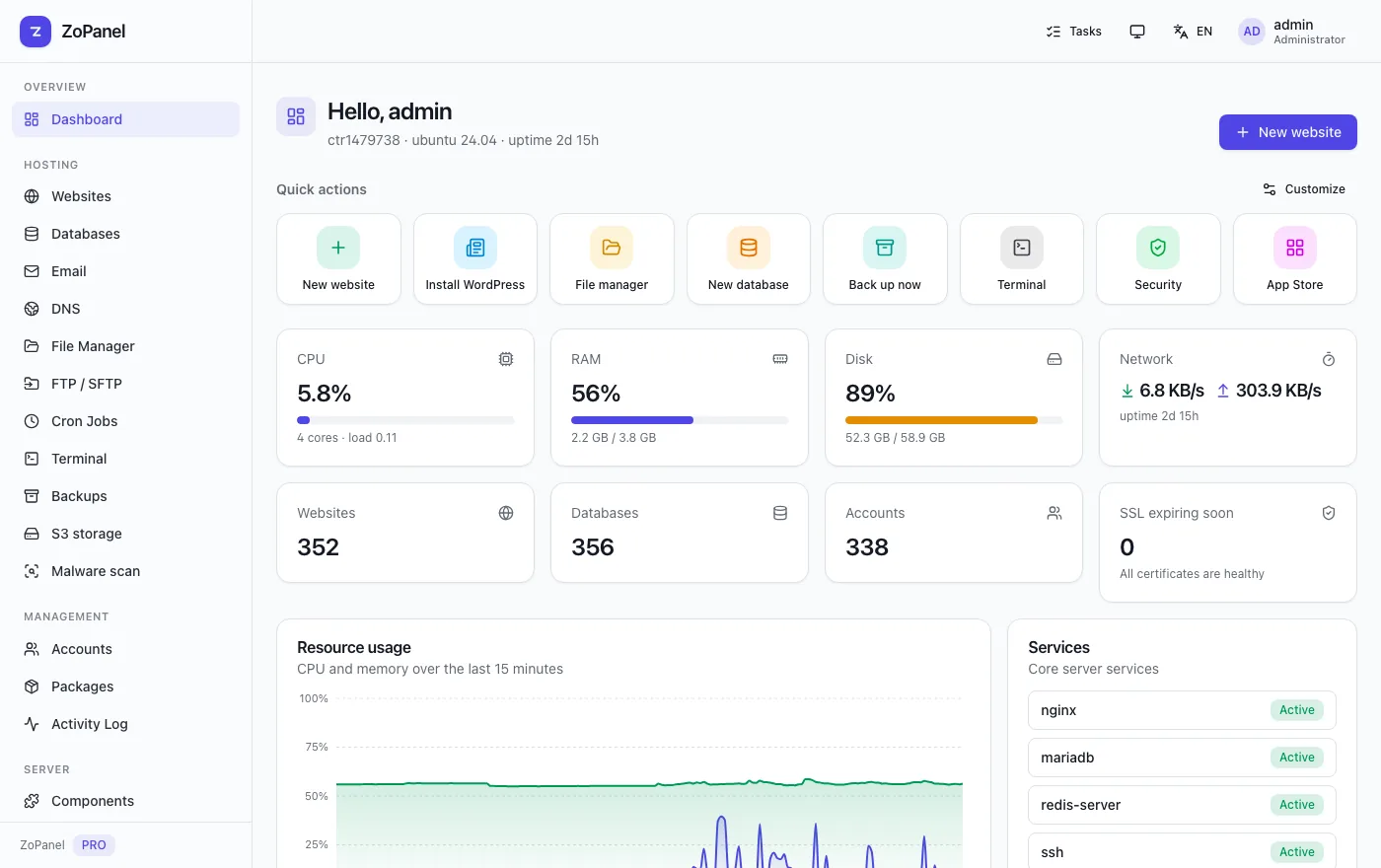Click the users icon on Accounts card
This screenshot has width=1381, height=868.
tap(1054, 513)
